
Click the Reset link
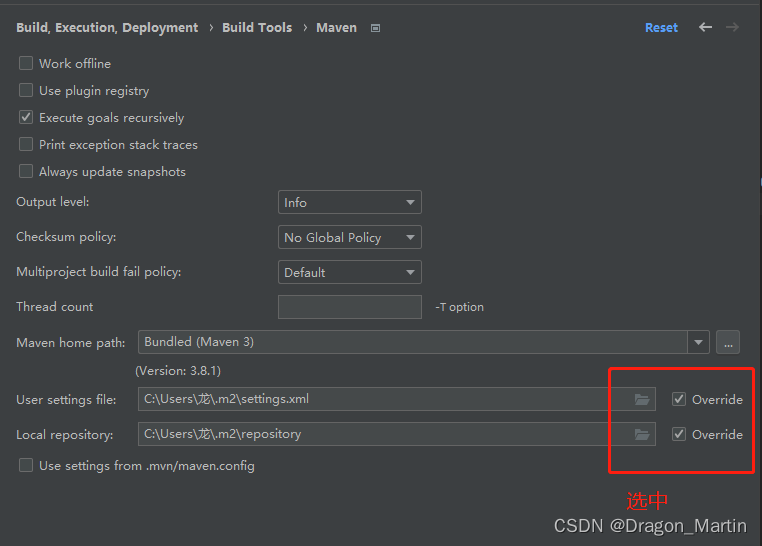[661, 28]
